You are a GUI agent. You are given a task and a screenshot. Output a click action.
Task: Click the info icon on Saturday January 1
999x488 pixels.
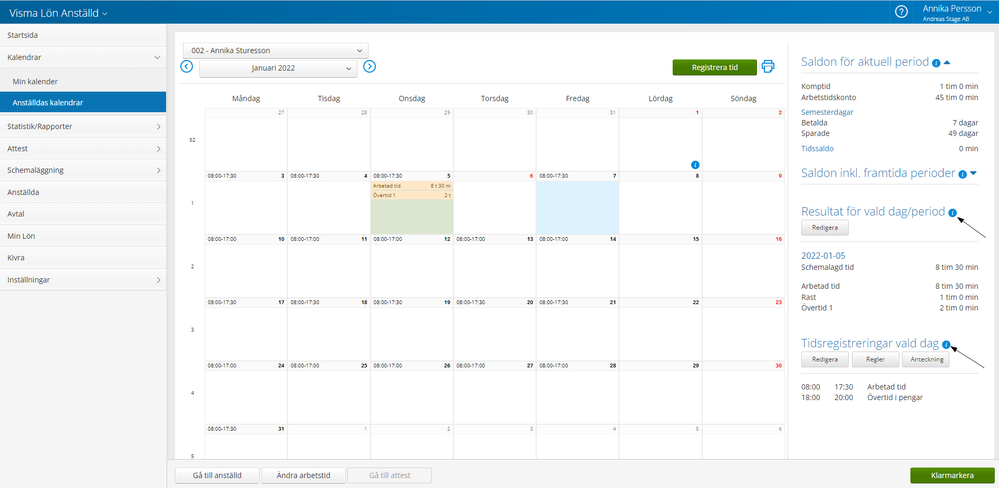tap(695, 164)
